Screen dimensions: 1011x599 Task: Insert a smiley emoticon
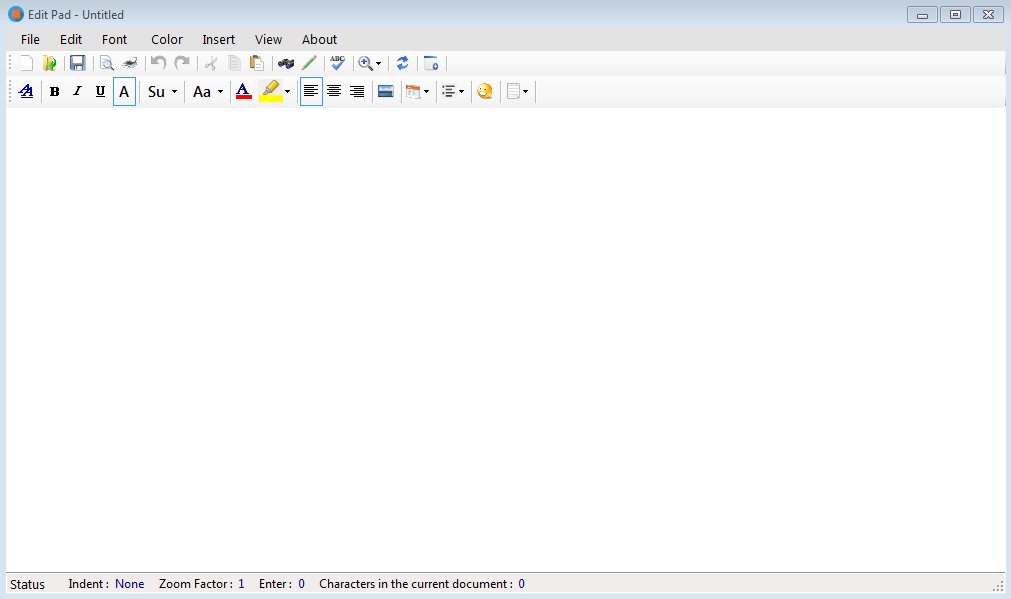pyautogui.click(x=484, y=91)
